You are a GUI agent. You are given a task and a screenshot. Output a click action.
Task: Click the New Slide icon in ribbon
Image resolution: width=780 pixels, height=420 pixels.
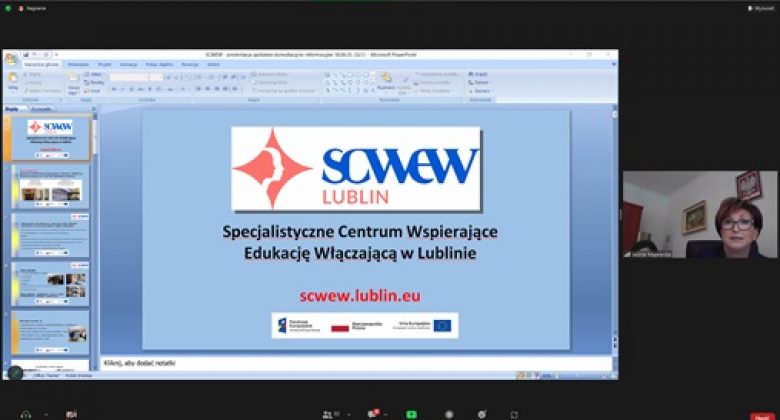pyautogui.click(x=74, y=81)
